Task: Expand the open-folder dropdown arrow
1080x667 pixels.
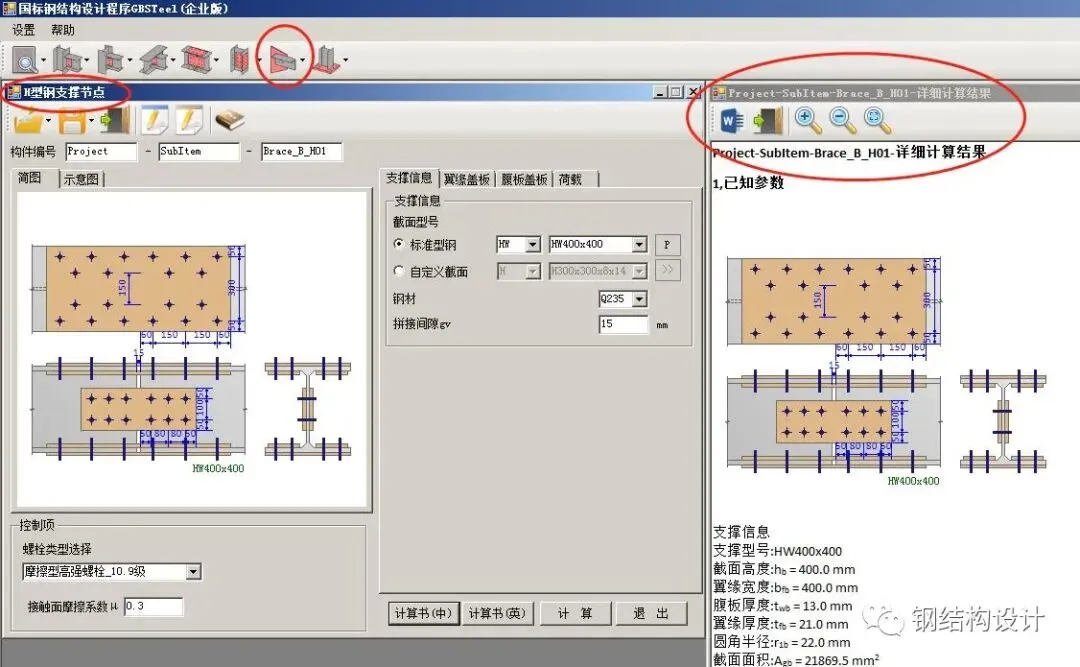Action: point(48,121)
